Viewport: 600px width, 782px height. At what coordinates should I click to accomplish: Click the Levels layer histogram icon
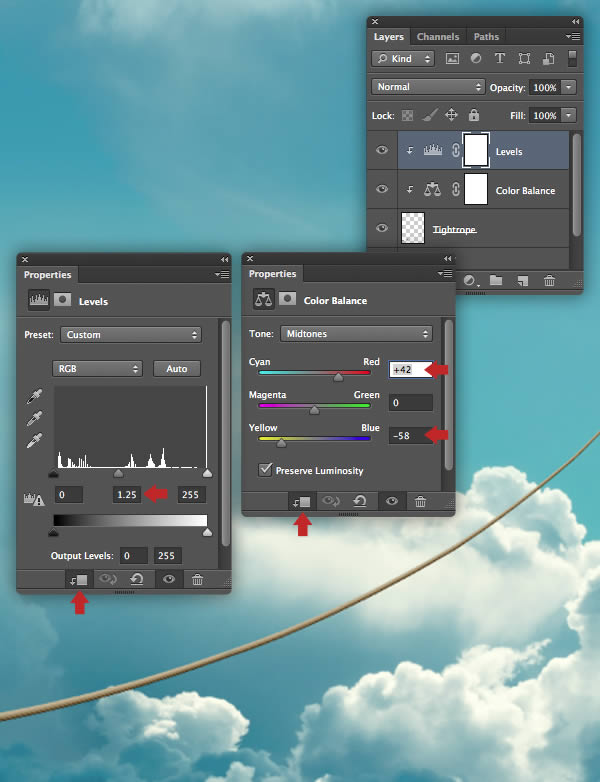[433, 150]
